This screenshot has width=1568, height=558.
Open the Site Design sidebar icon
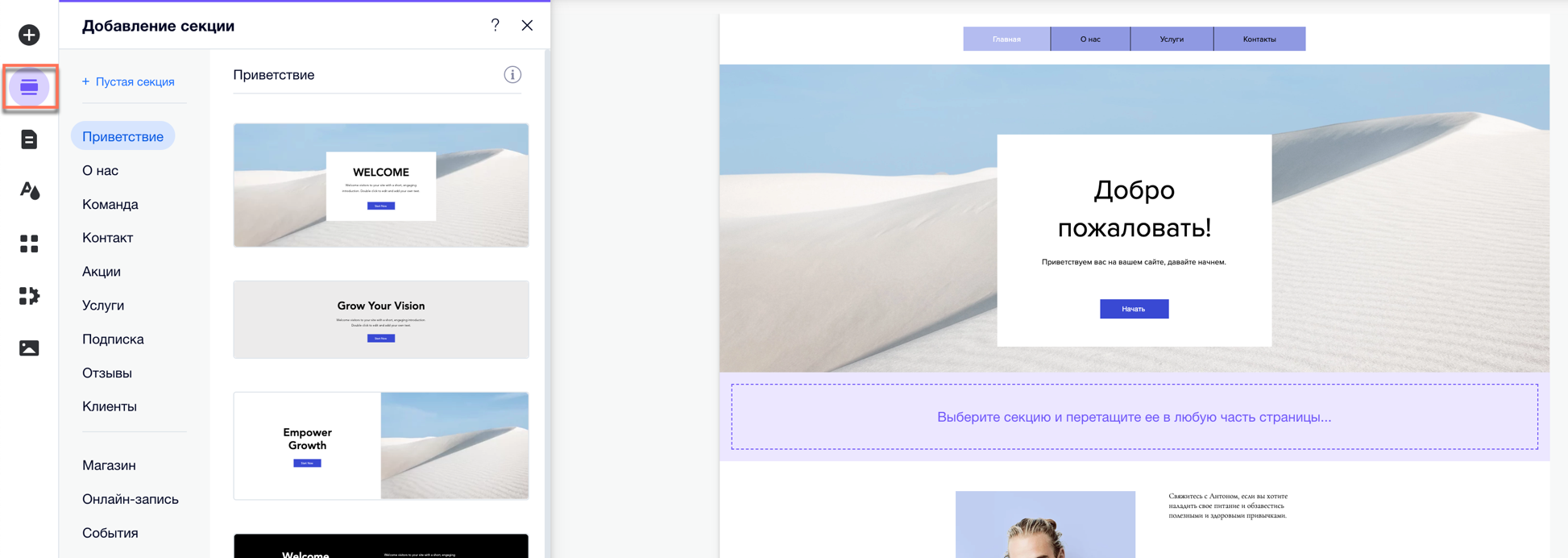click(x=29, y=191)
